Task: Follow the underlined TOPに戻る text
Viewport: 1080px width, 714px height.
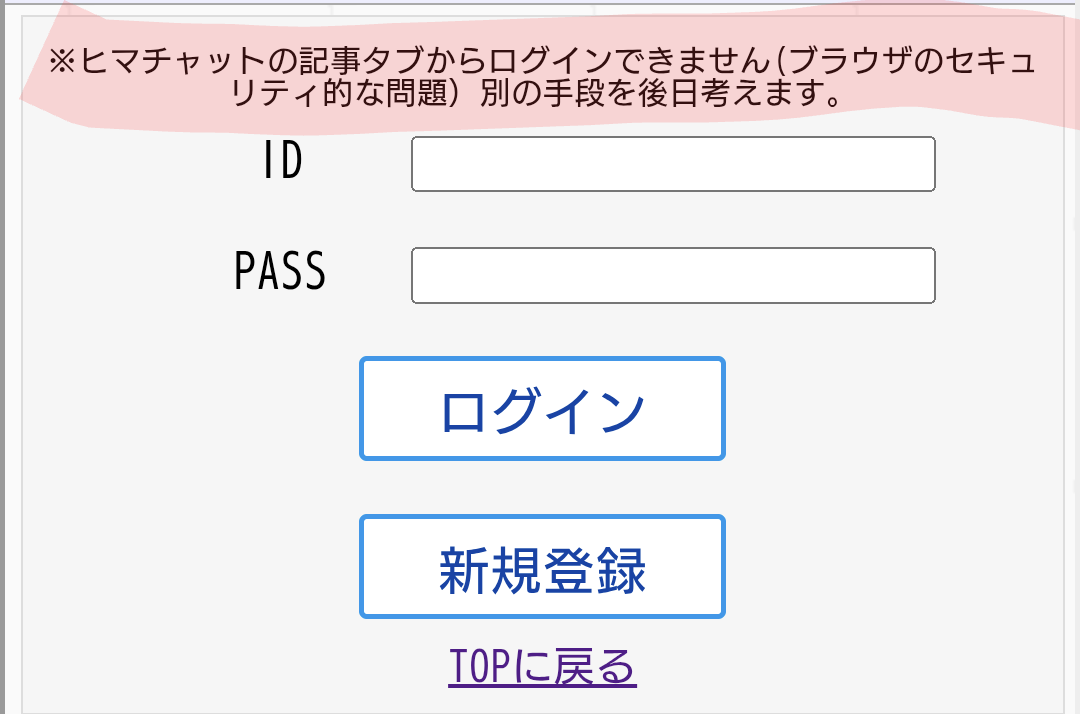Action: click(542, 667)
